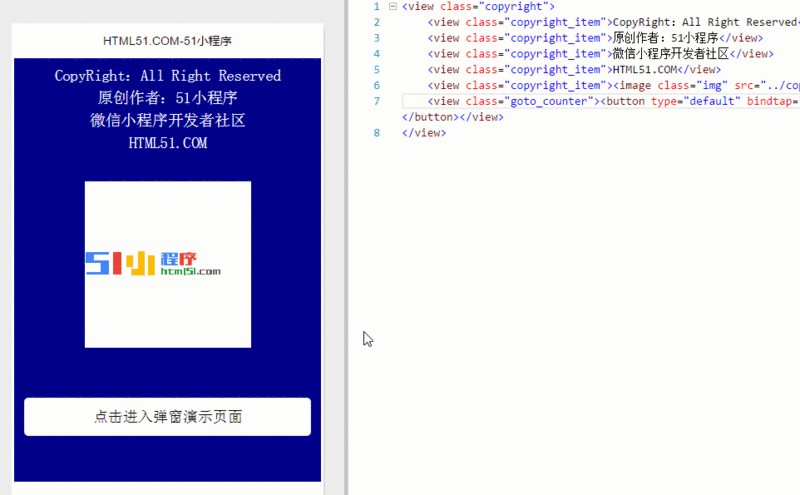This screenshot has width=800, height=495.
Task: Click line number 2 in editor
Action: coord(377,22)
